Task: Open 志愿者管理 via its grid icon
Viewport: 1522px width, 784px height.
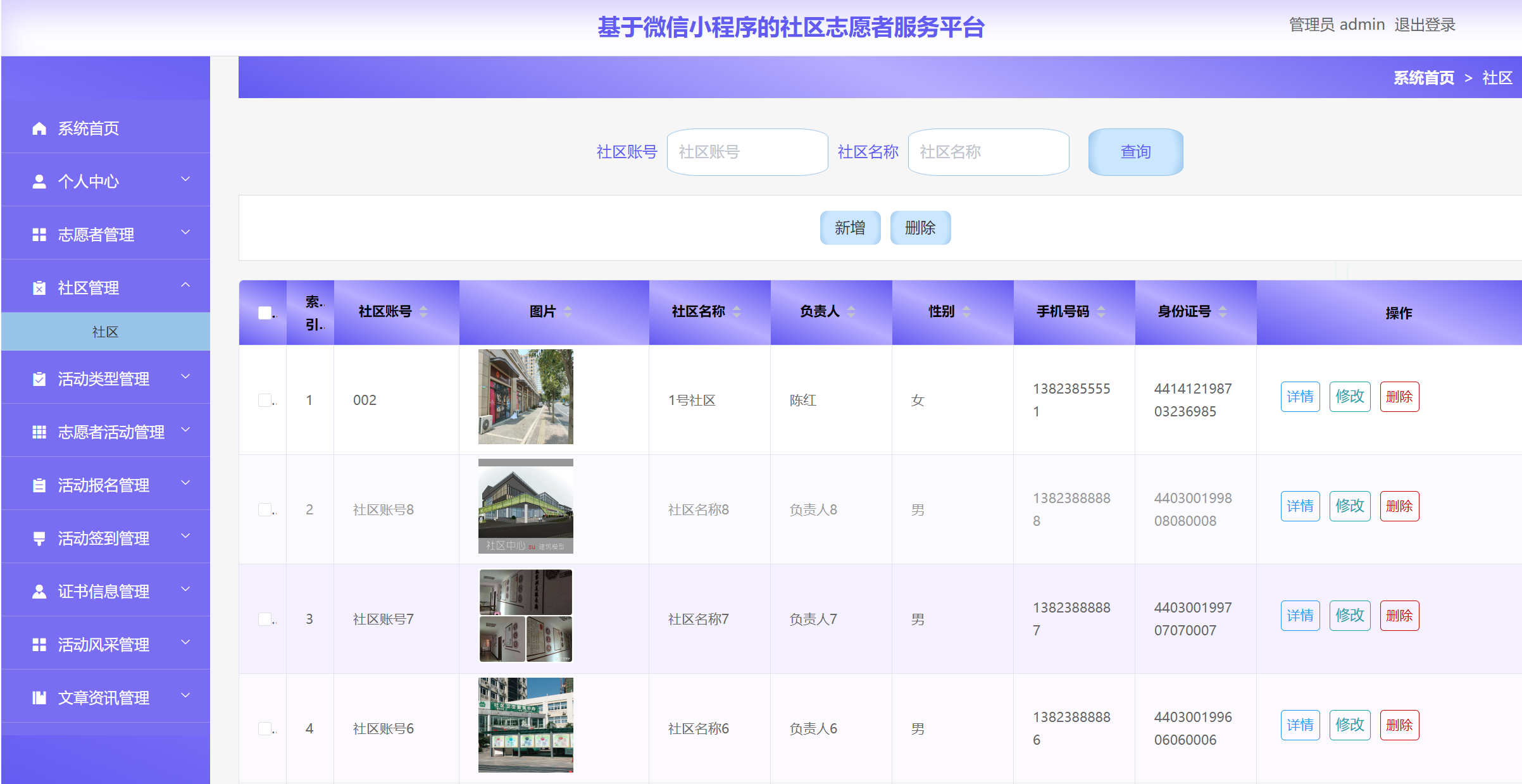Action: [x=38, y=234]
